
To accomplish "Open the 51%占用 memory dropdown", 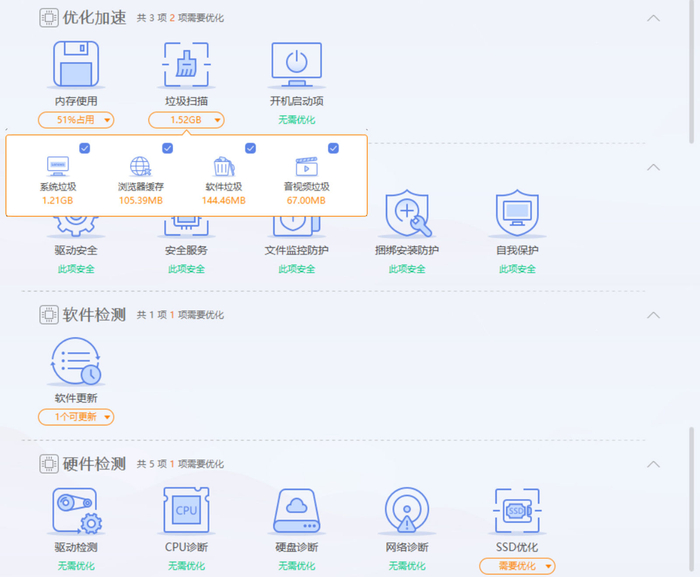I will [77, 120].
